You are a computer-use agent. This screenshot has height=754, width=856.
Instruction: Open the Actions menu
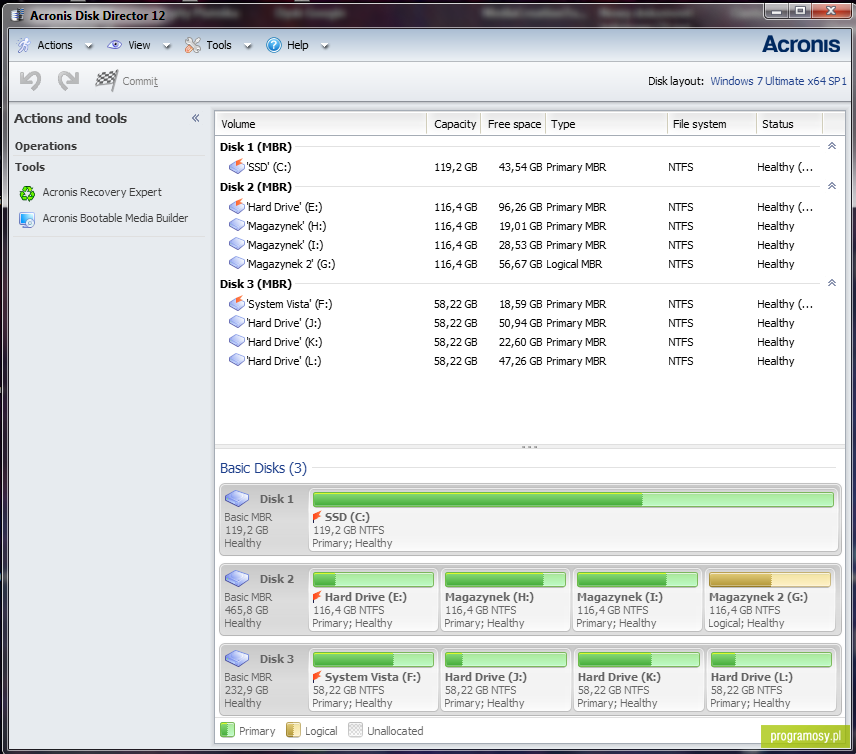55,45
